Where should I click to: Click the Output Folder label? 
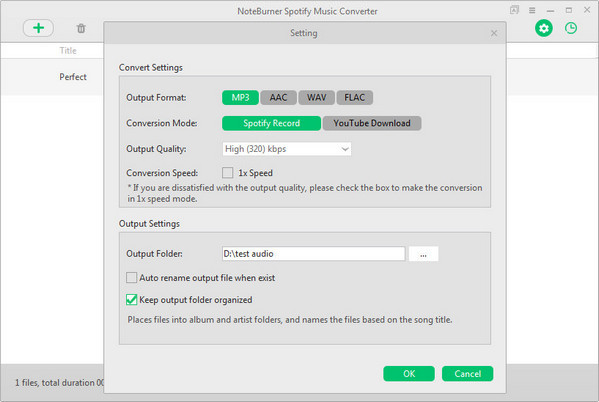pyautogui.click(x=154, y=254)
